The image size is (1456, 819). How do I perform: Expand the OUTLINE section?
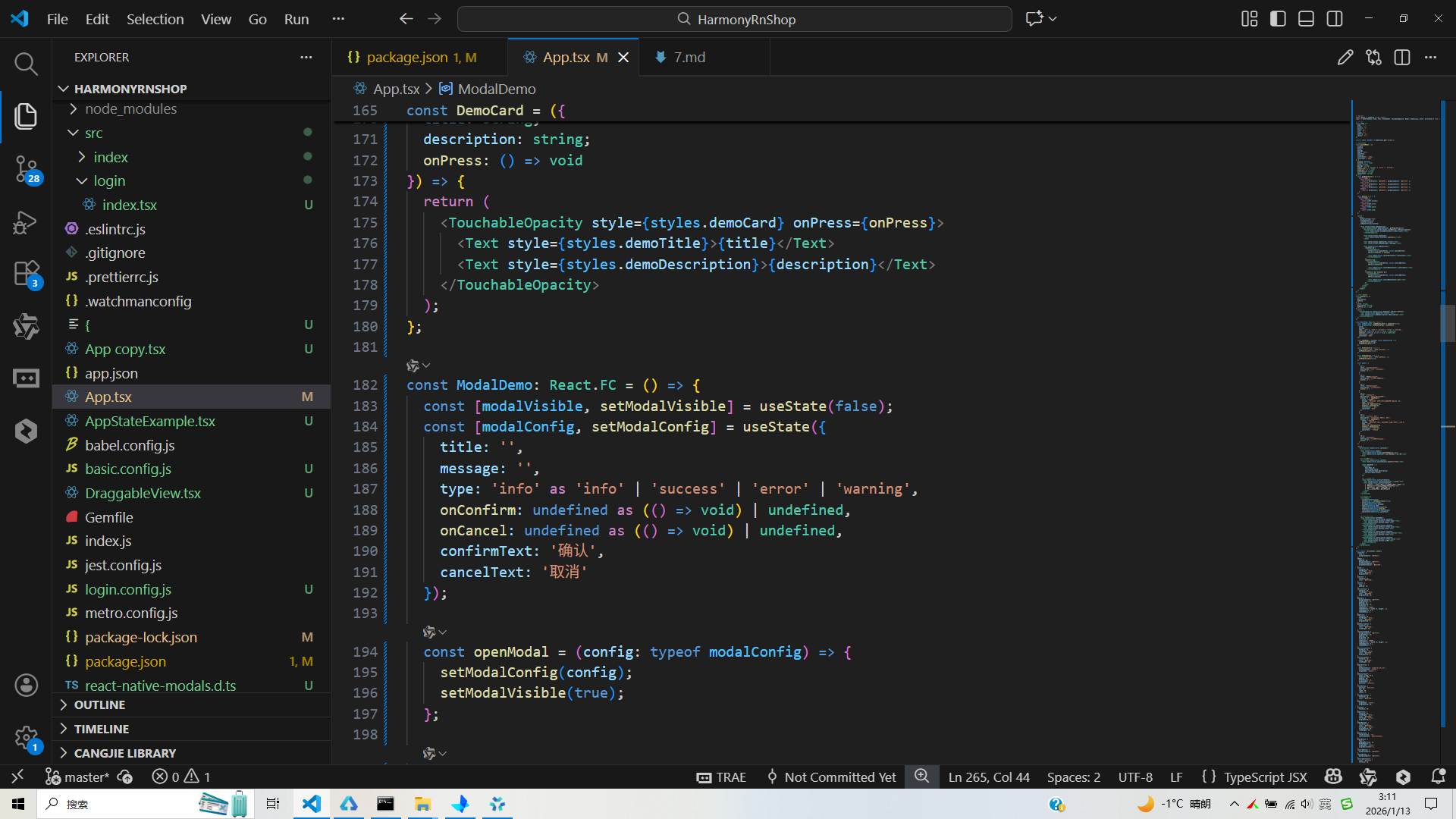click(x=99, y=704)
